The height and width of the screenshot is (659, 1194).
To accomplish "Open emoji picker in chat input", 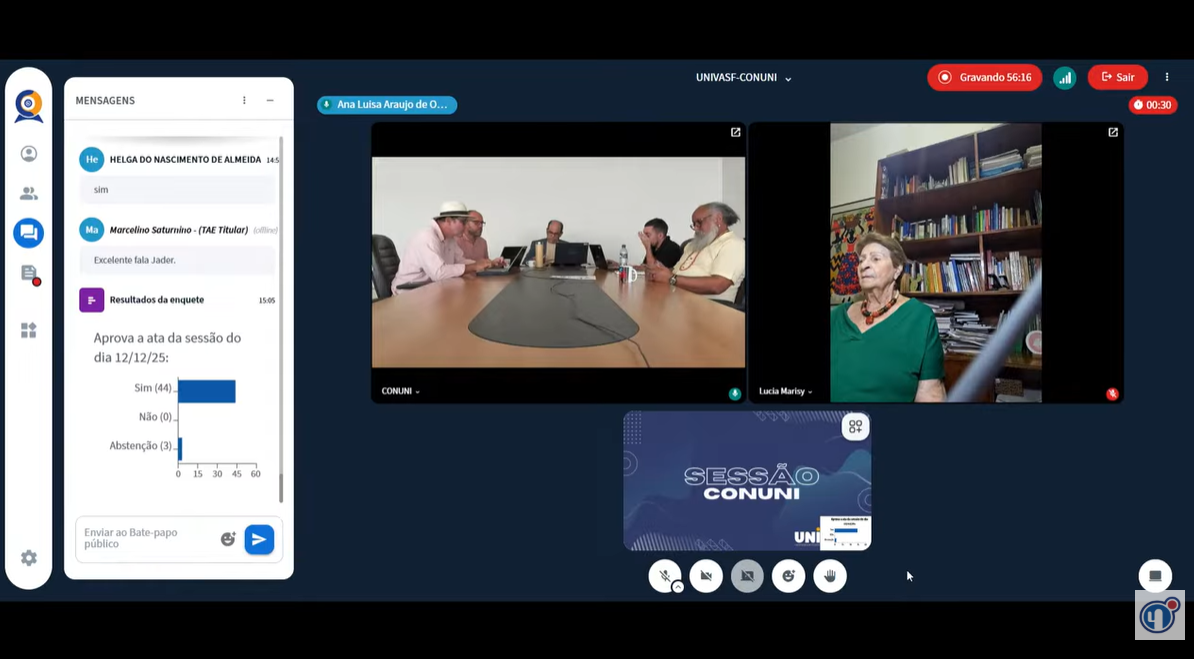I will 228,539.
